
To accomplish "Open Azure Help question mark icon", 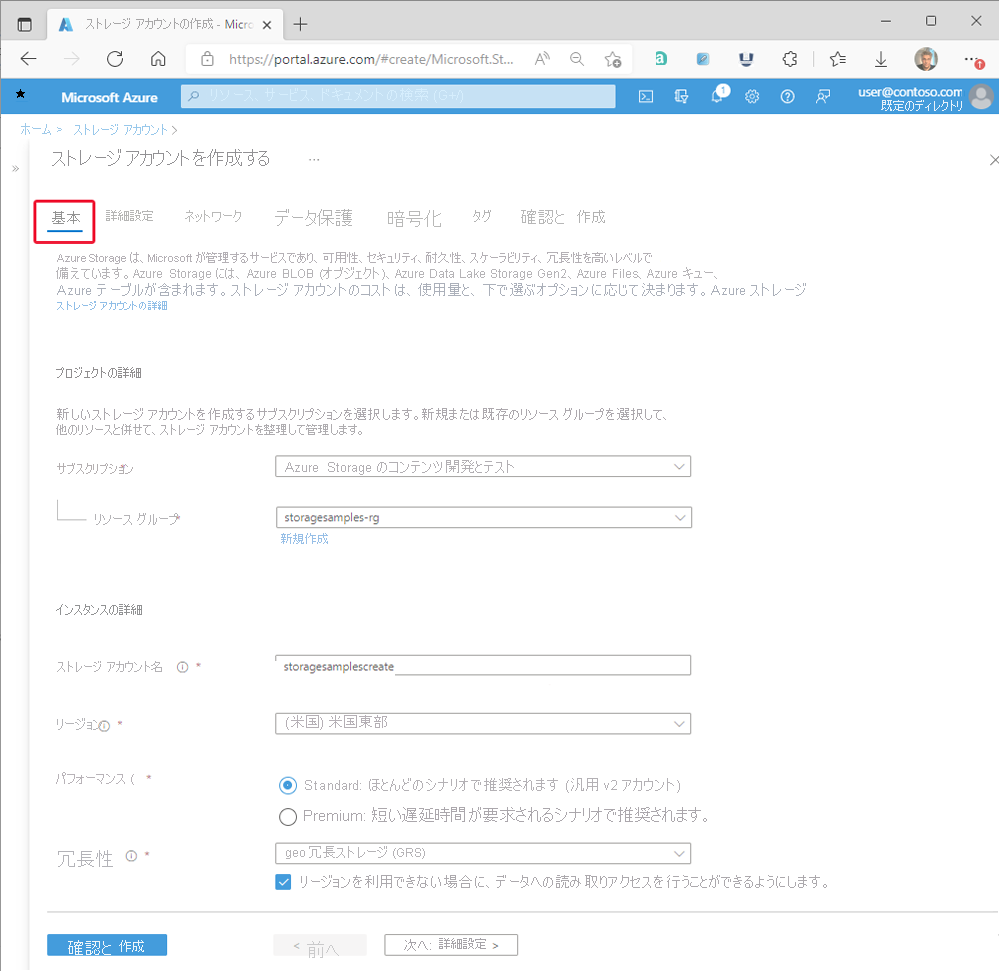I will [787, 97].
